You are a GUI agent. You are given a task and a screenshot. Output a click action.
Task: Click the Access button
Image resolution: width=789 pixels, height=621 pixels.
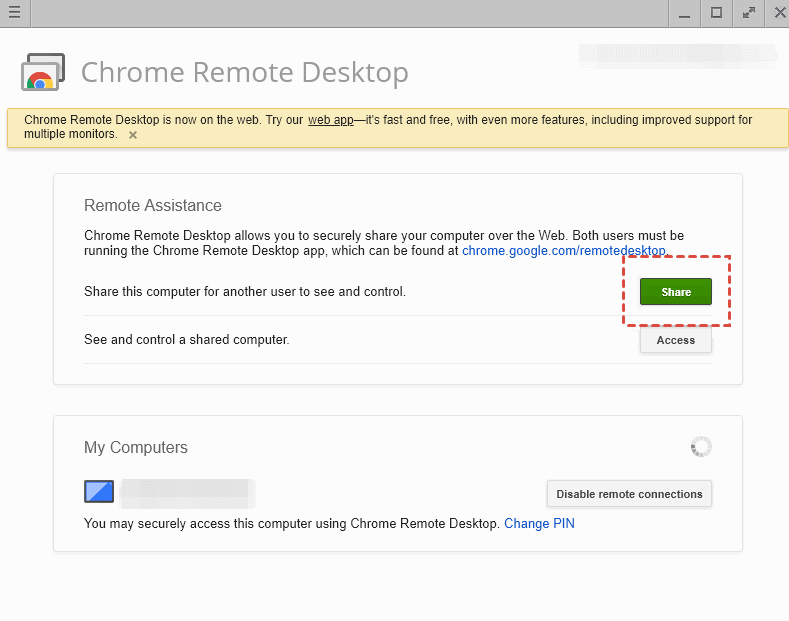point(675,340)
